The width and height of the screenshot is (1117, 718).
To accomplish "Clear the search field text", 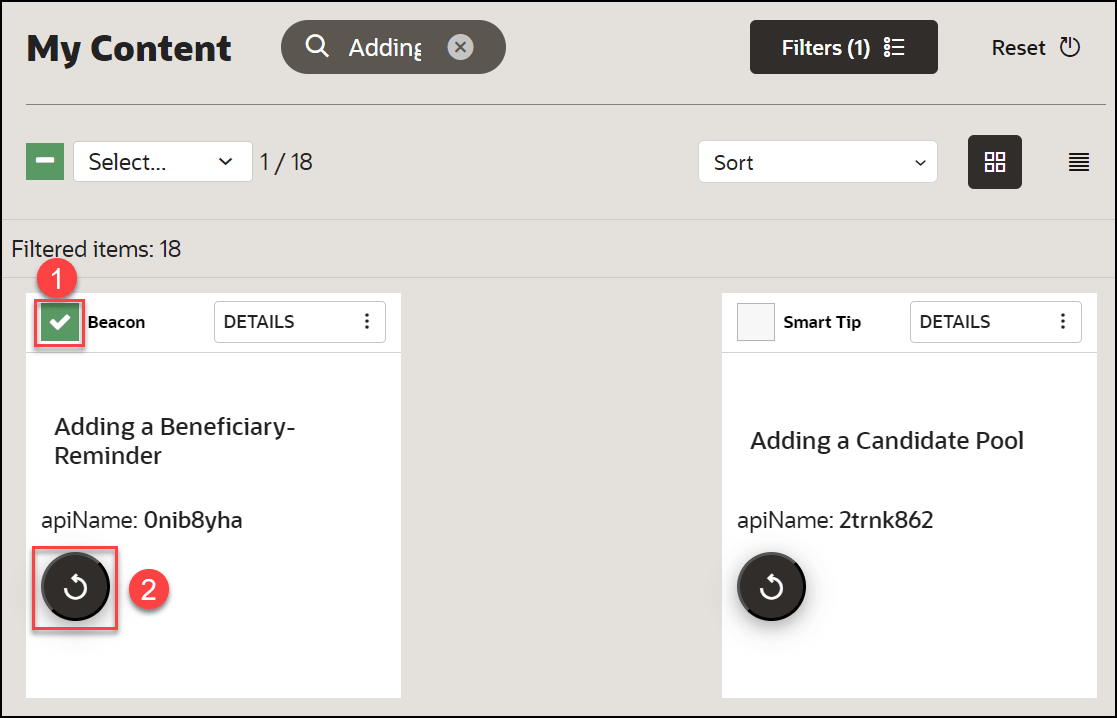I will (x=460, y=47).
